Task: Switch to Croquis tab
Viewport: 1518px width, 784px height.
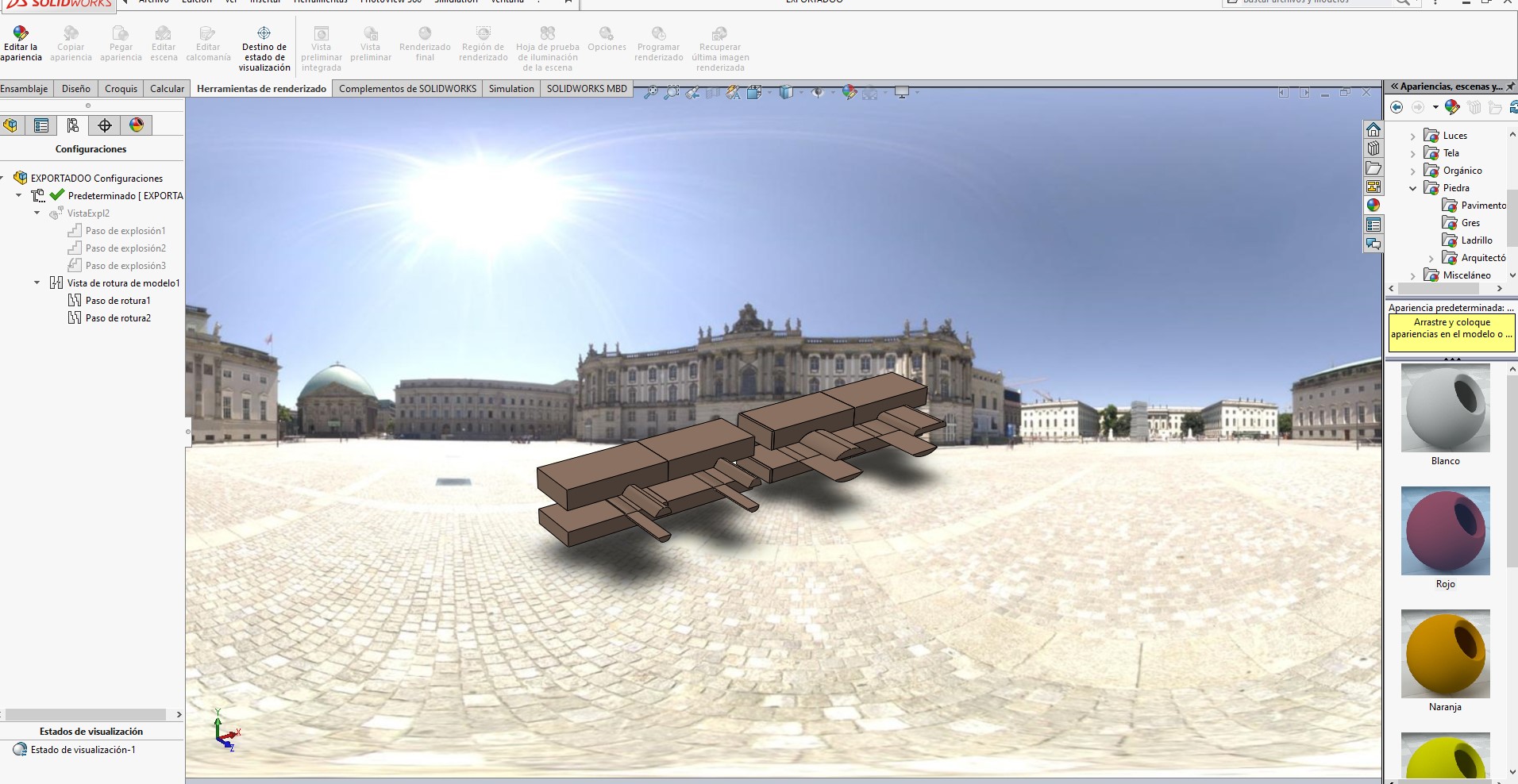Action: [x=121, y=88]
